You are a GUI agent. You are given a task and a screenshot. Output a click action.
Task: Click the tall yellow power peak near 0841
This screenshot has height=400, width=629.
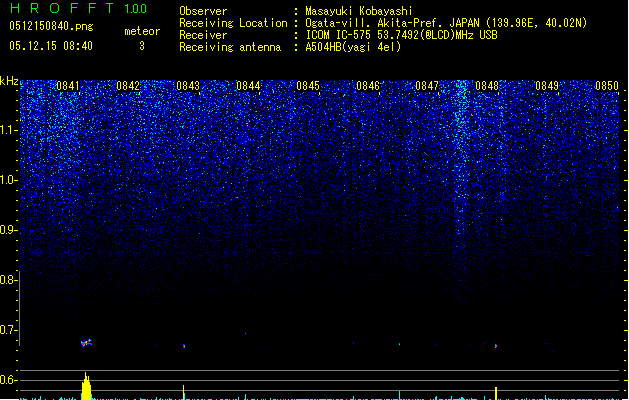[x=86, y=386]
